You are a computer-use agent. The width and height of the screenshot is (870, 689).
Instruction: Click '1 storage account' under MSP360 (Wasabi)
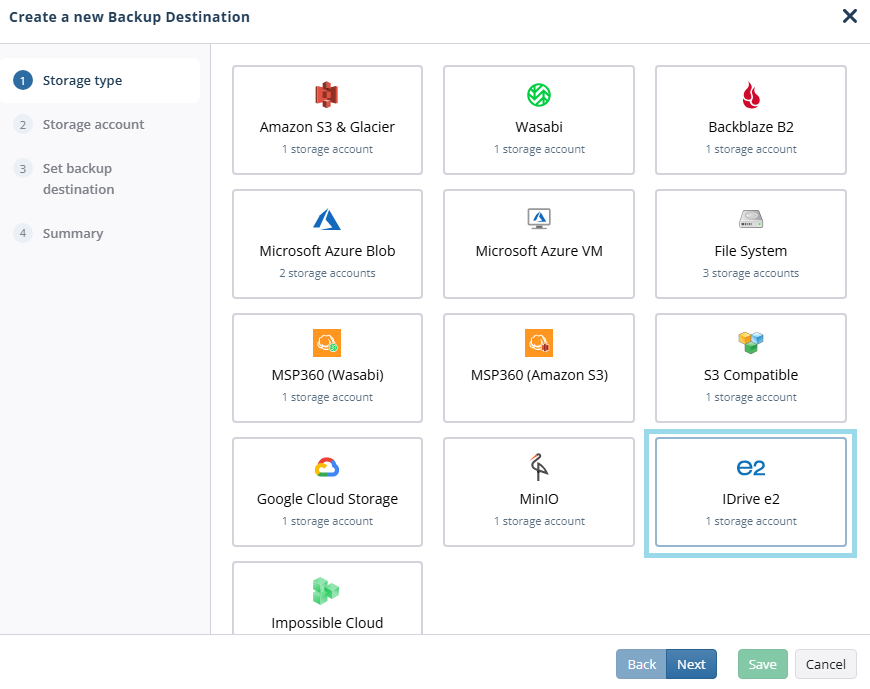click(x=327, y=397)
